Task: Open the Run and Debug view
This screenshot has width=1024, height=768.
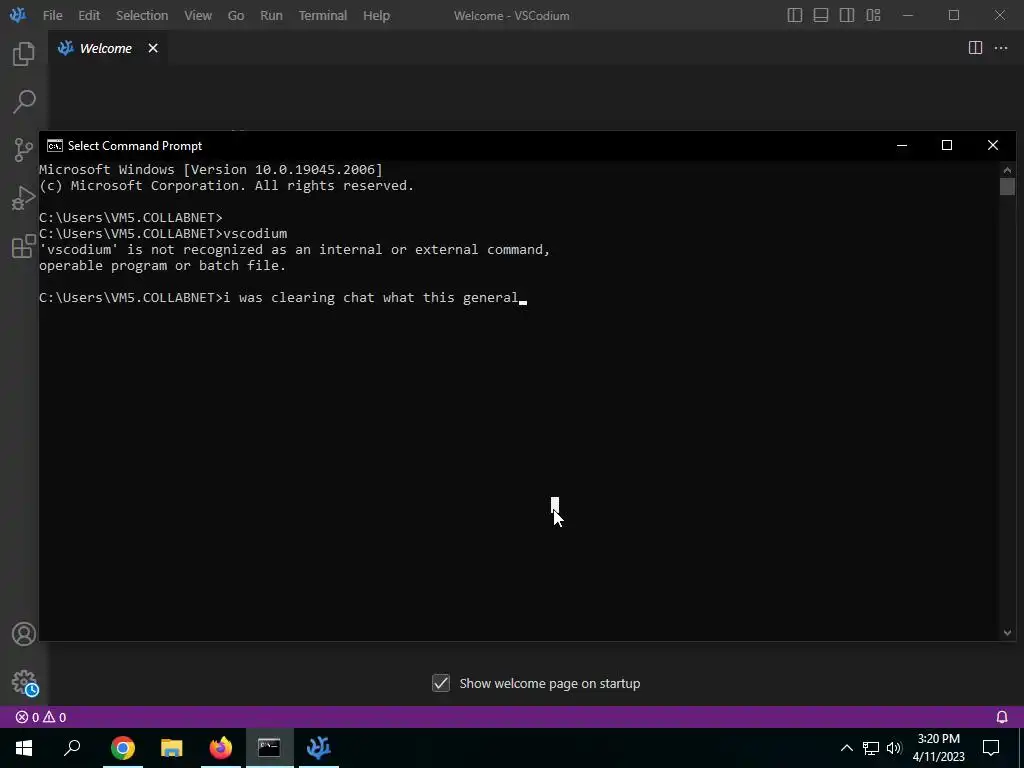Action: click(x=24, y=198)
